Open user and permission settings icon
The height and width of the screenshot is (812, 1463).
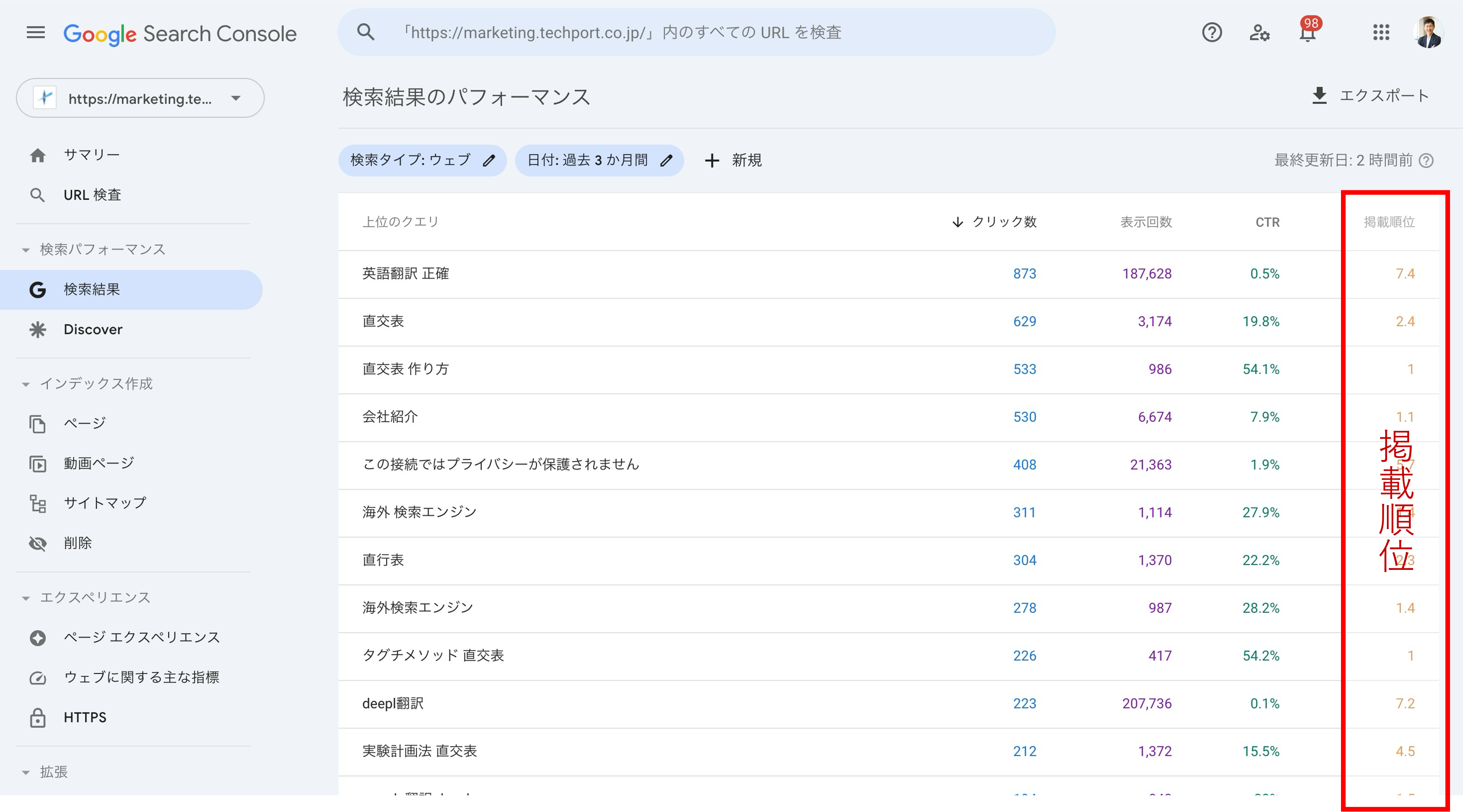(1259, 32)
